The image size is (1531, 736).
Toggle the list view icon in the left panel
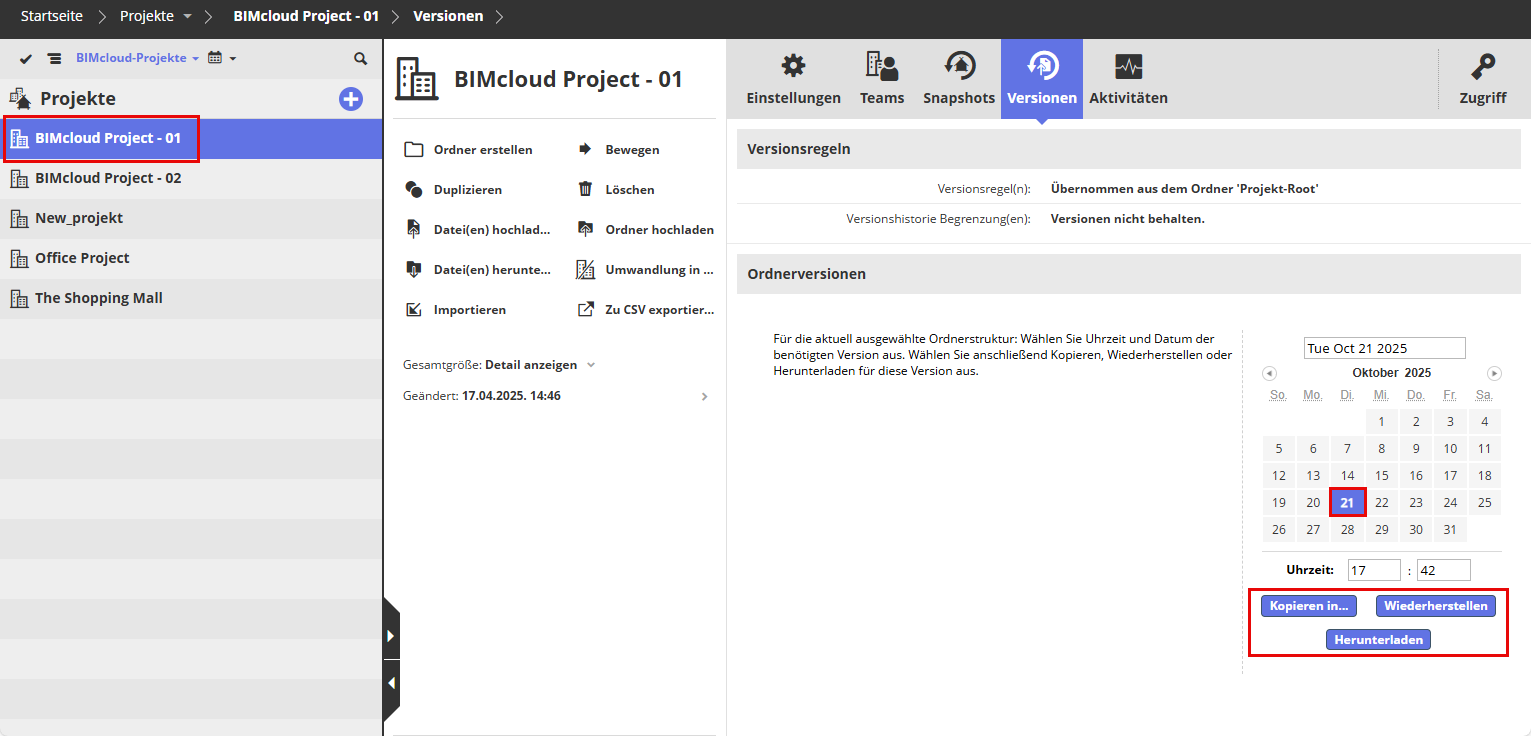(x=54, y=59)
